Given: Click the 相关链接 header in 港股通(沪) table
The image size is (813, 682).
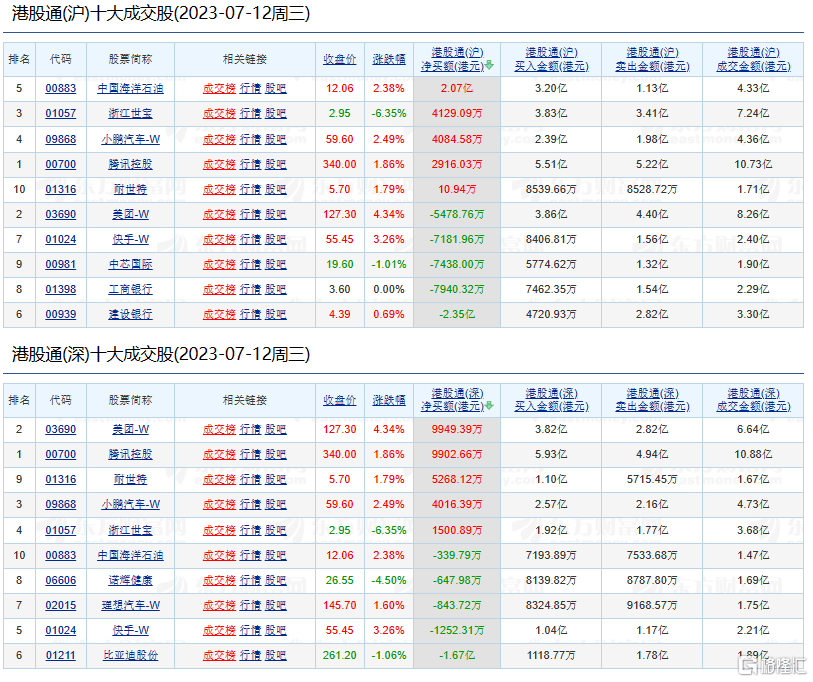Looking at the screenshot, I should click(x=245, y=60).
